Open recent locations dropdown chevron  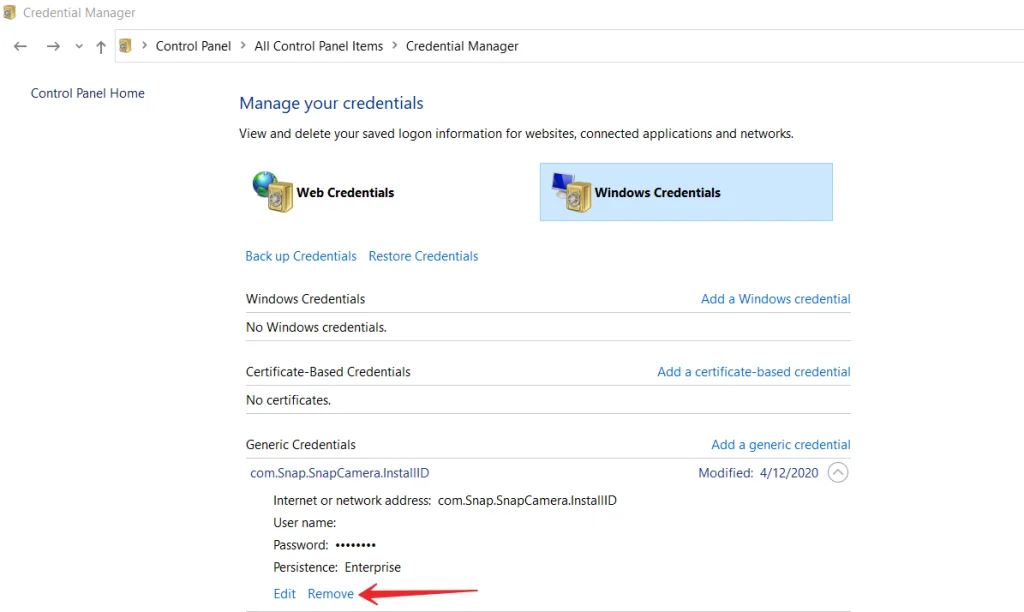click(79, 46)
